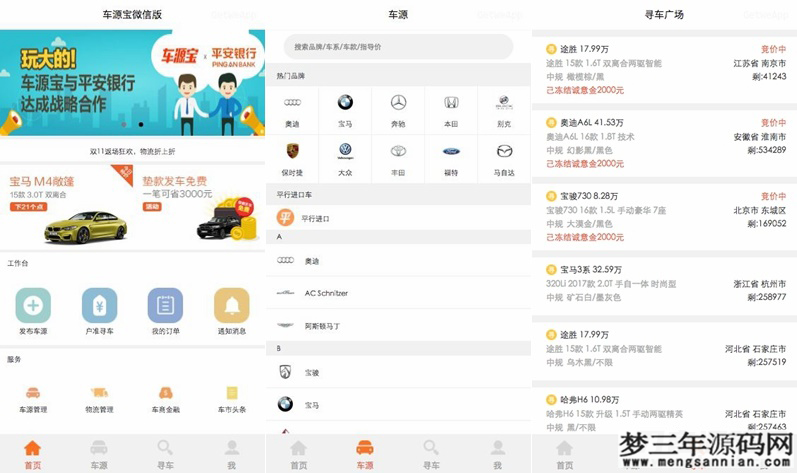Focus the 搜索品牌/车系/车款 search field
The height and width of the screenshot is (473, 797).
tap(398, 47)
